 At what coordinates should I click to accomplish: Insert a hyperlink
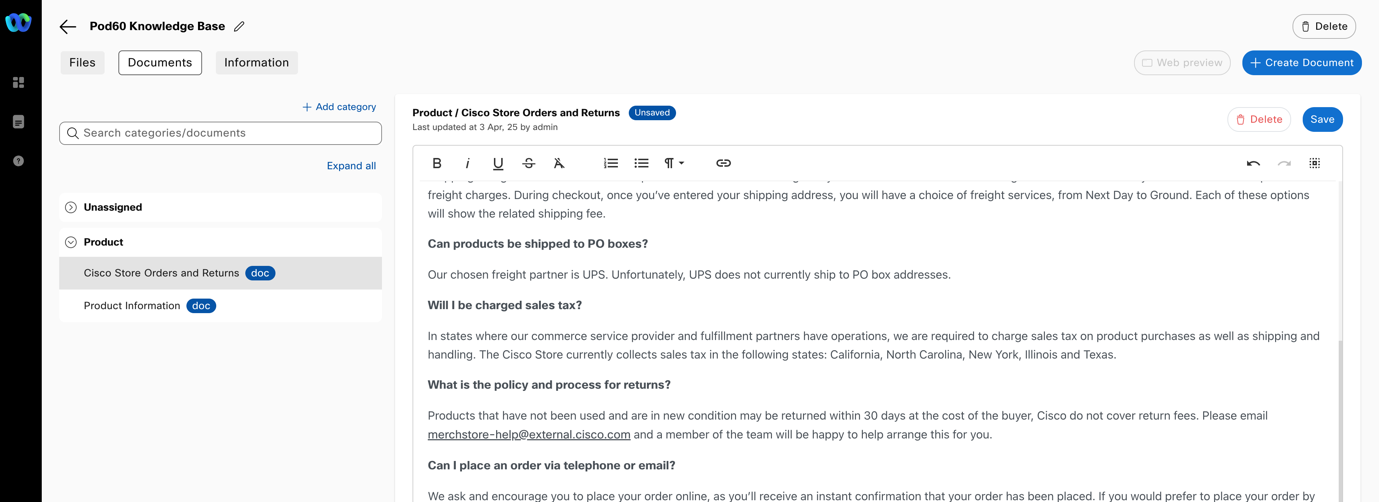pyautogui.click(x=723, y=163)
